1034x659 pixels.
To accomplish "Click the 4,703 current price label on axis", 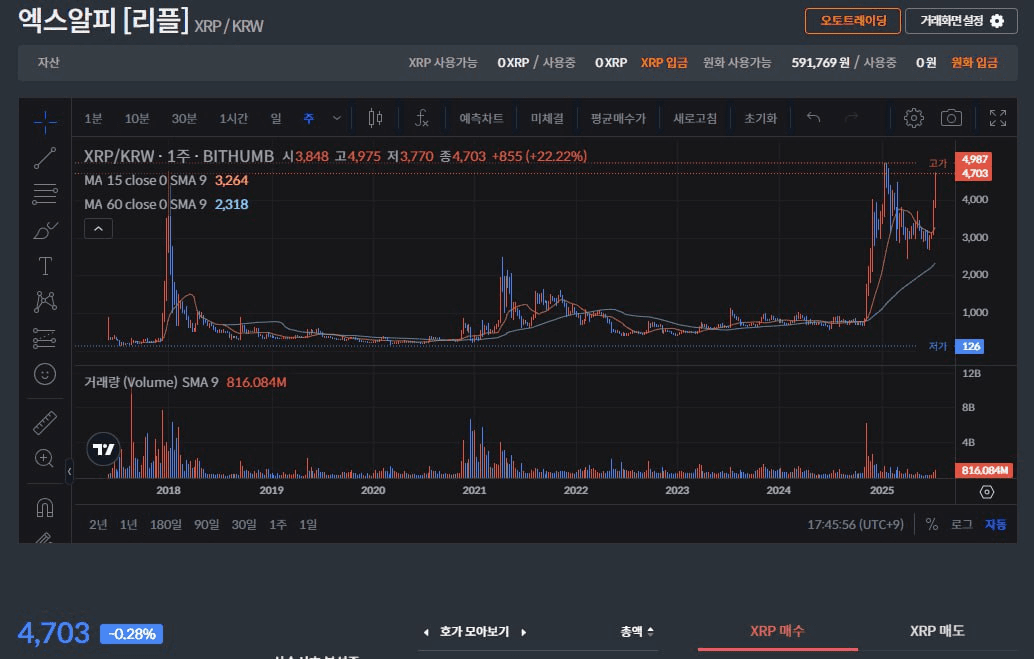I will point(974,173).
